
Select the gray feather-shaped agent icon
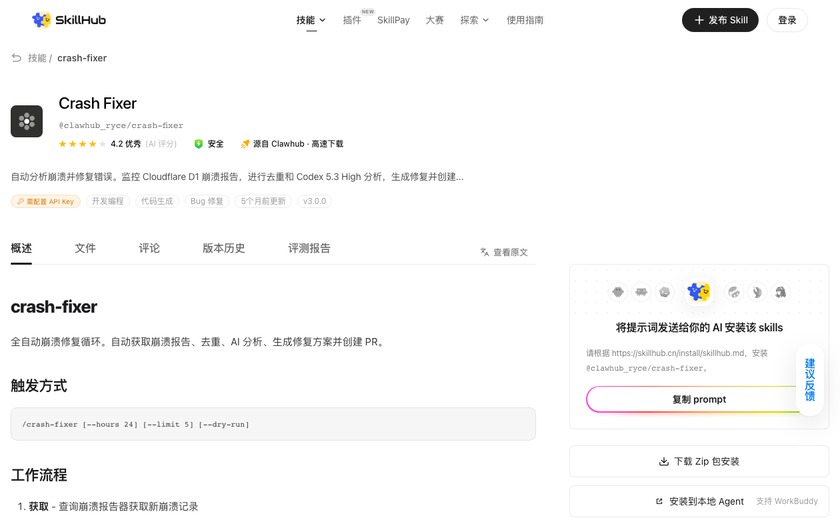757,292
